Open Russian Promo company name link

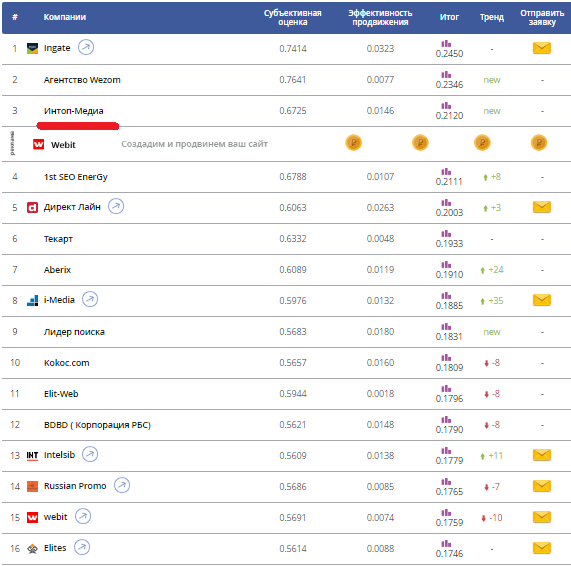[75, 486]
